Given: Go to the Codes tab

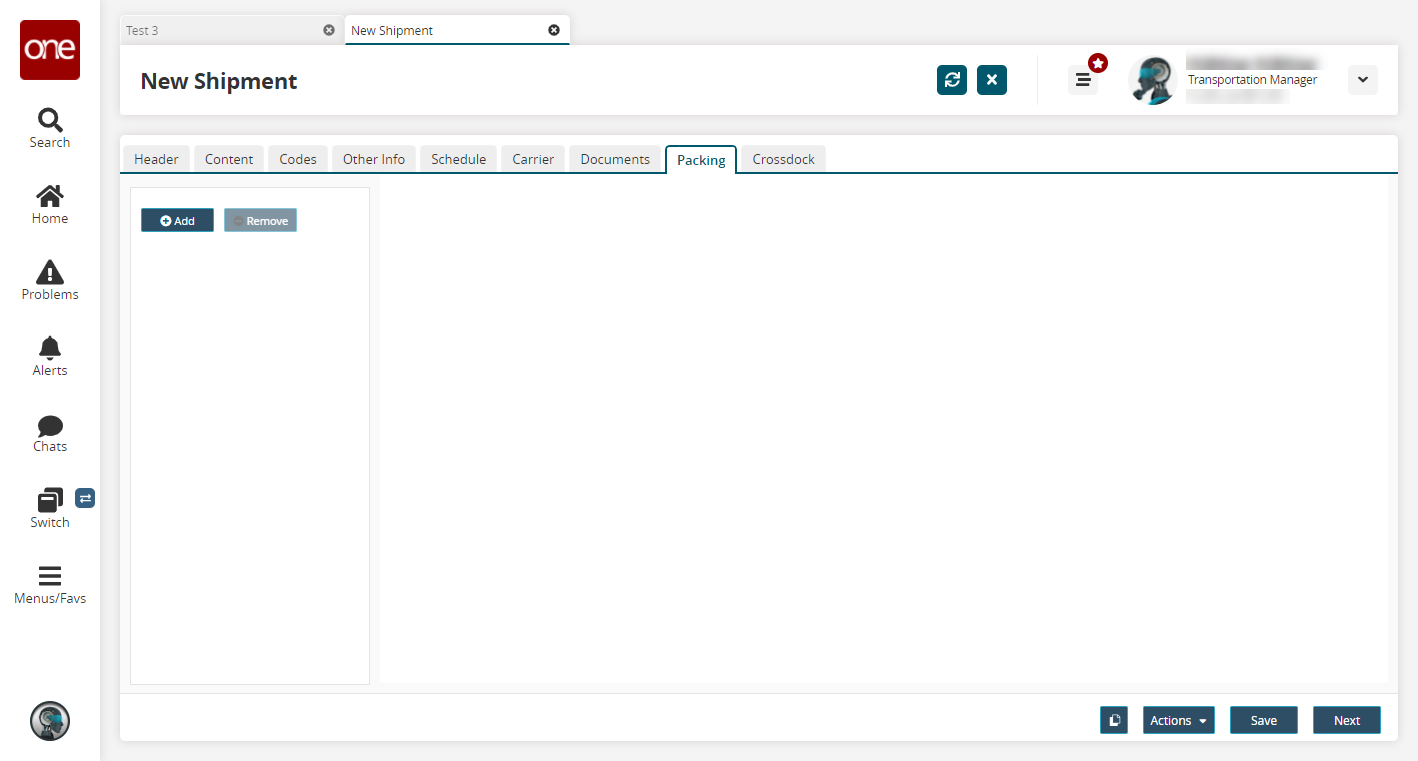Looking at the screenshot, I should (298, 159).
